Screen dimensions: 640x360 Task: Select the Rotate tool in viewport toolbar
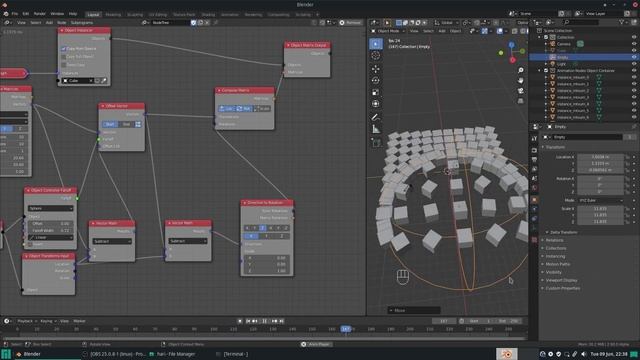point(376,80)
